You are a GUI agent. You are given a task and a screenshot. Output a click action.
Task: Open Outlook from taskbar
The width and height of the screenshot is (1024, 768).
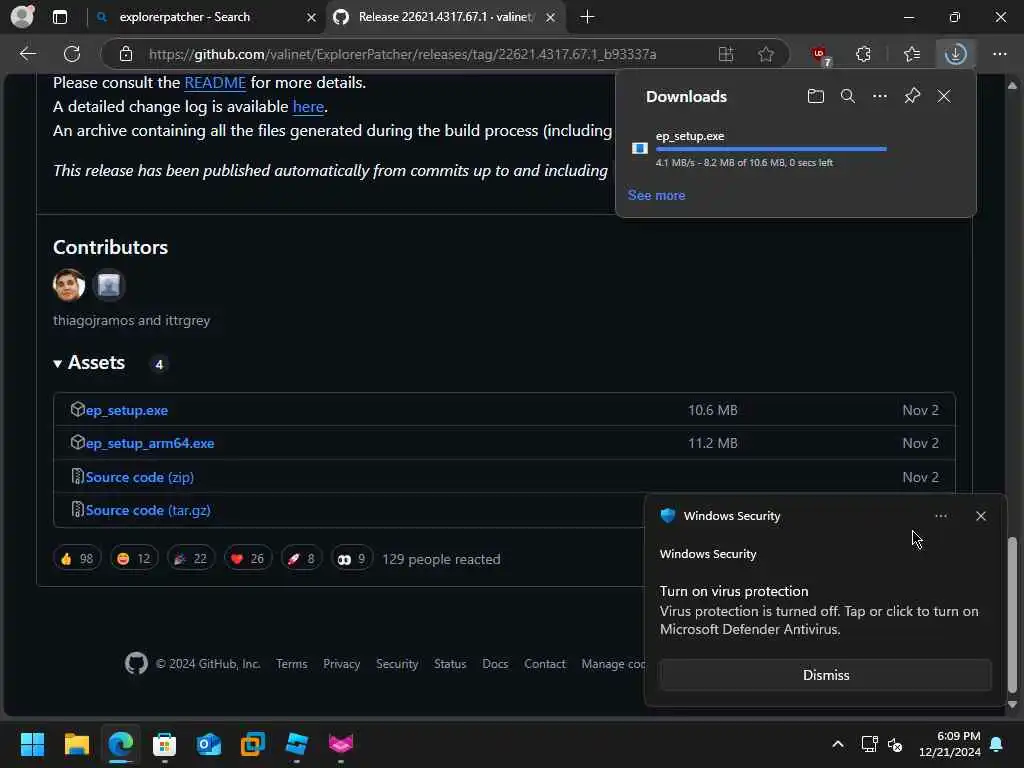click(209, 744)
